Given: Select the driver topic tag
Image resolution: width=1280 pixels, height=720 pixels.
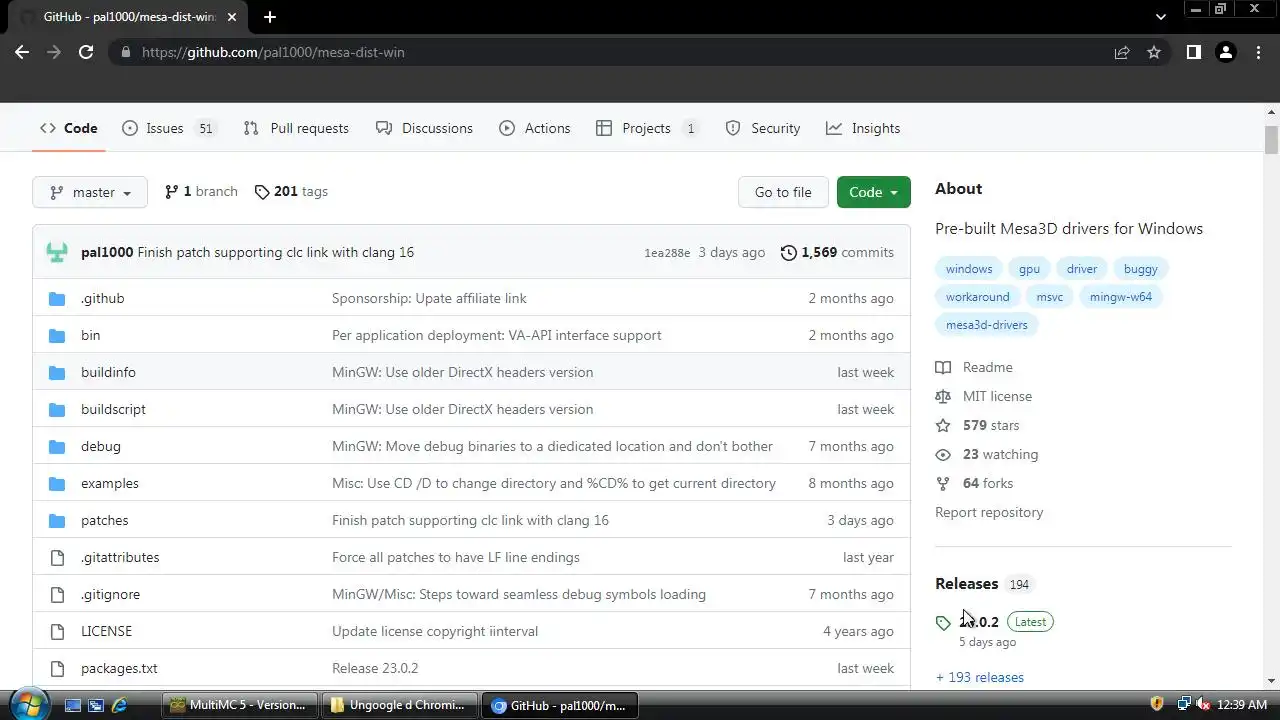Looking at the screenshot, I should [x=1082, y=269].
